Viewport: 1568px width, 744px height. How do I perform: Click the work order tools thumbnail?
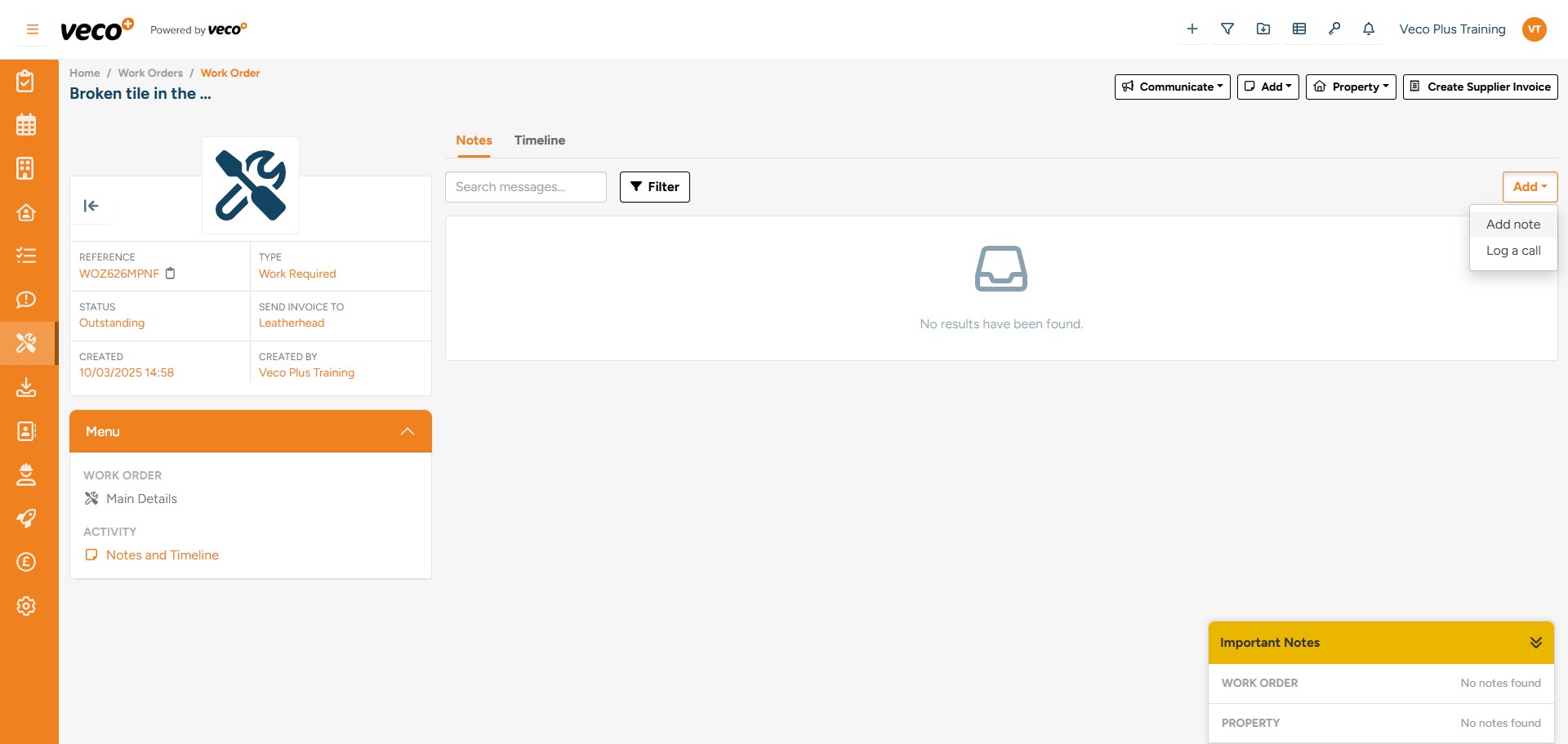tap(251, 185)
